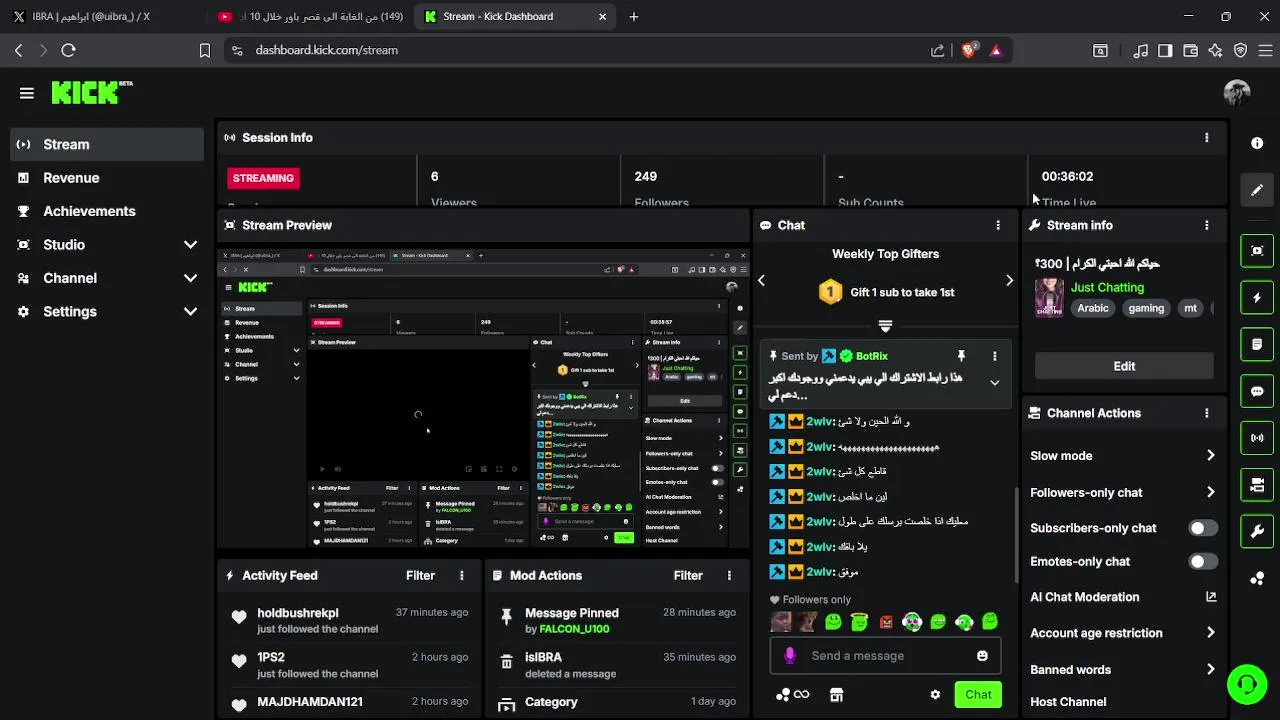Open Banned words settings

[1123, 669]
